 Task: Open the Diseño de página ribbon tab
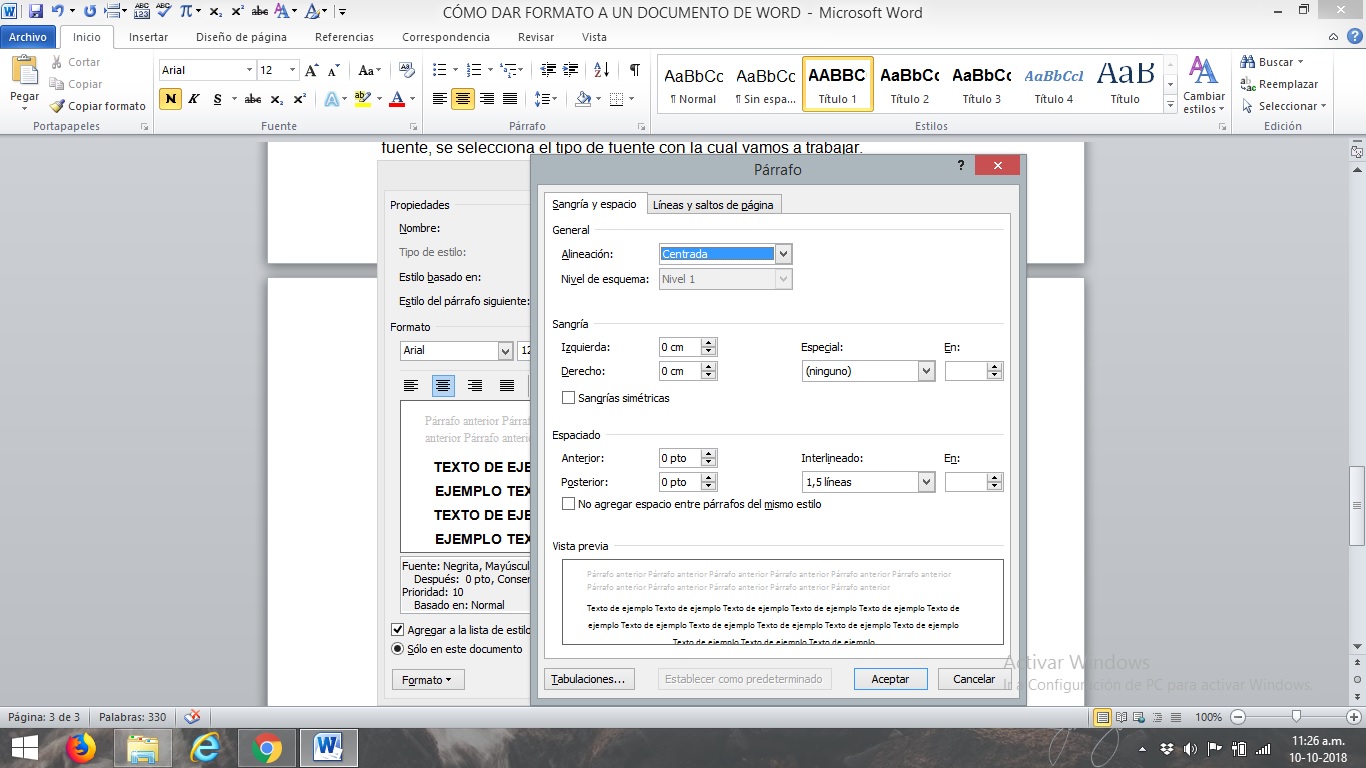(x=241, y=37)
